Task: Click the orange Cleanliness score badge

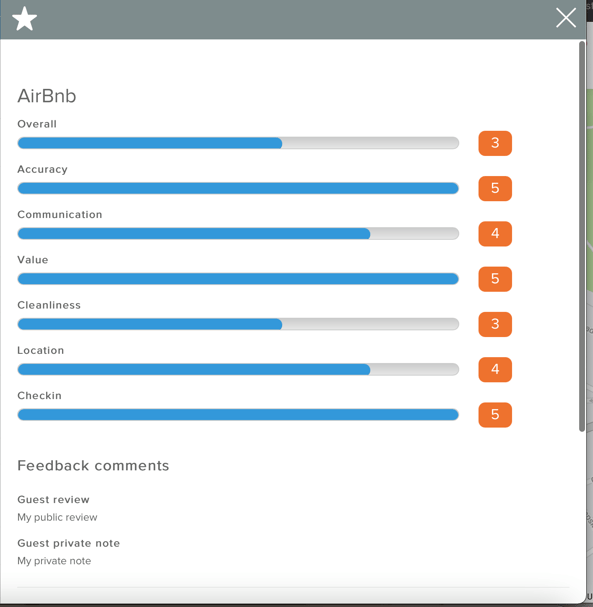Action: point(495,324)
